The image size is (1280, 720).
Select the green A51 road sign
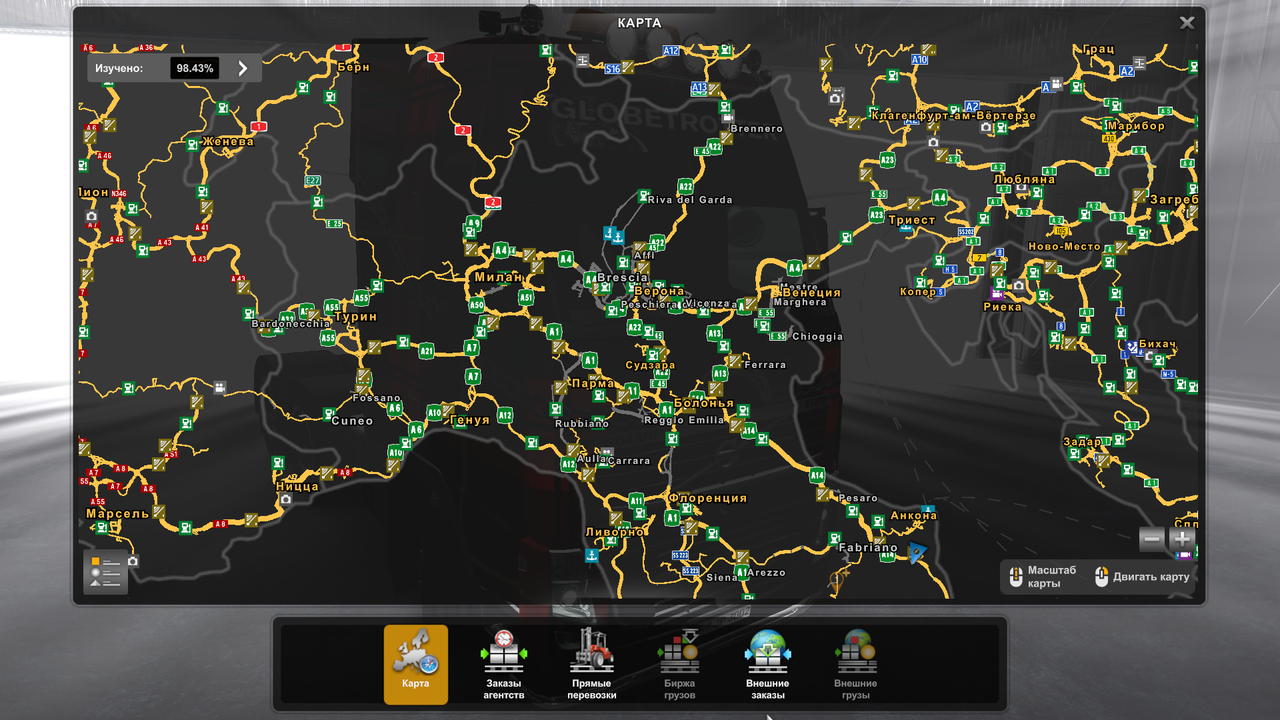coord(526,297)
